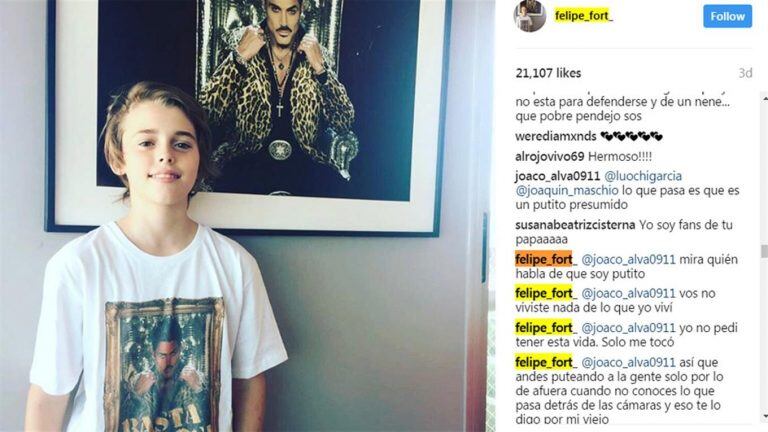The image size is (768, 432).
Task: Click @joaco_alva0911 mention in 'yo no pedi' comment
Action: pyautogui.click(x=628, y=328)
